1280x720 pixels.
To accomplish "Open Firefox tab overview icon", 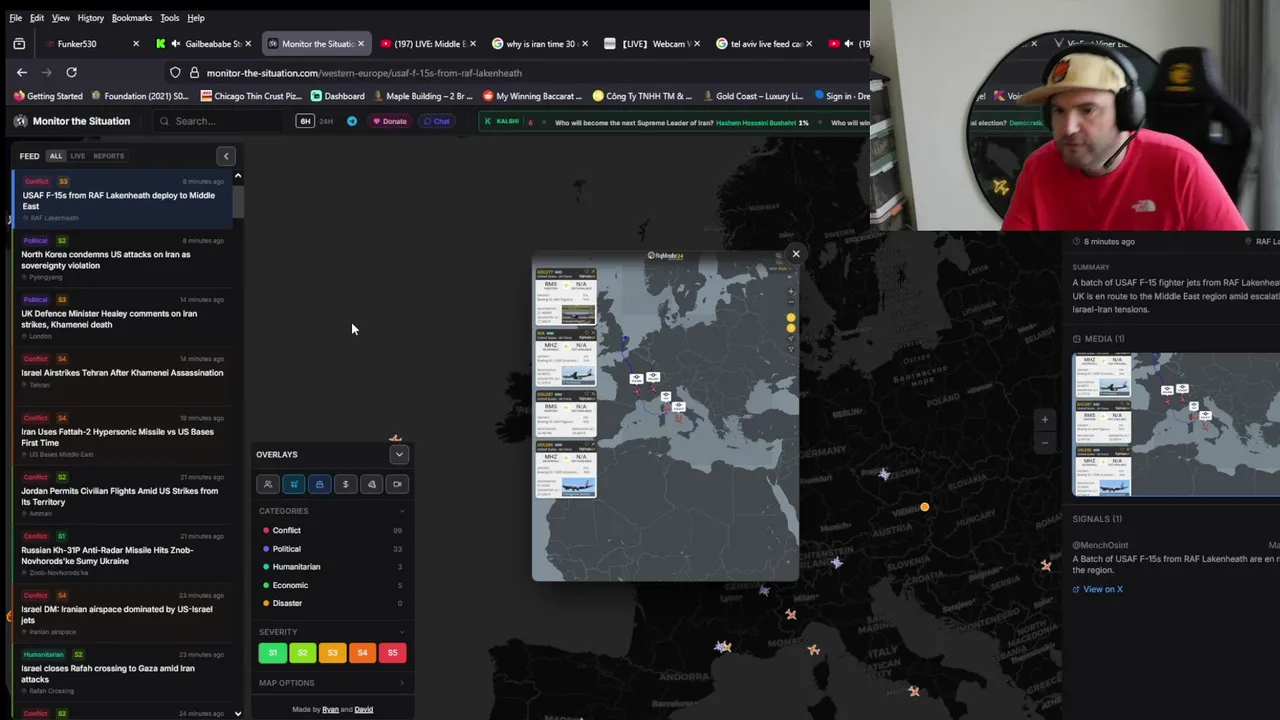I will tap(19, 44).
